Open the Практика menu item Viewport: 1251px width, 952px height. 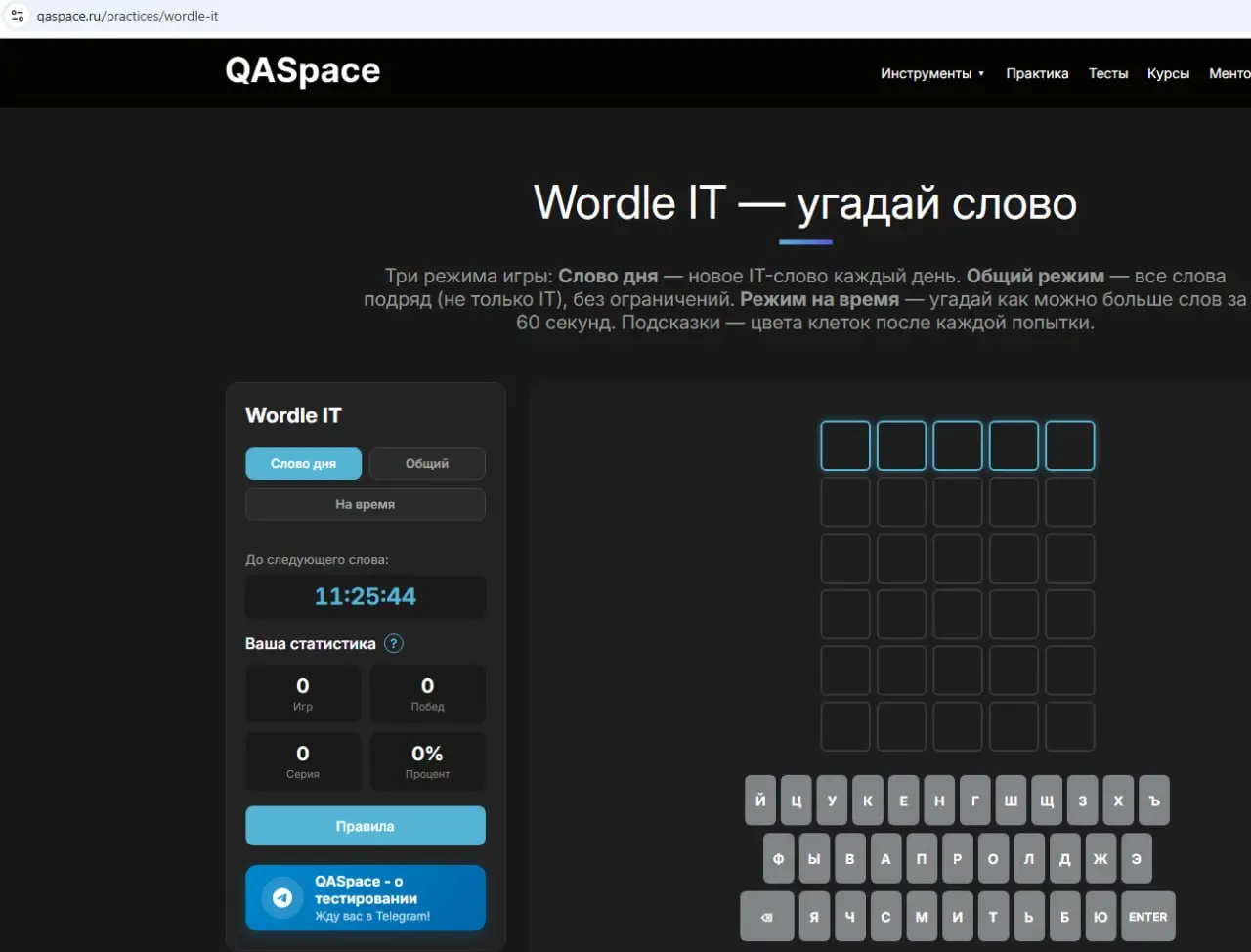click(1037, 73)
